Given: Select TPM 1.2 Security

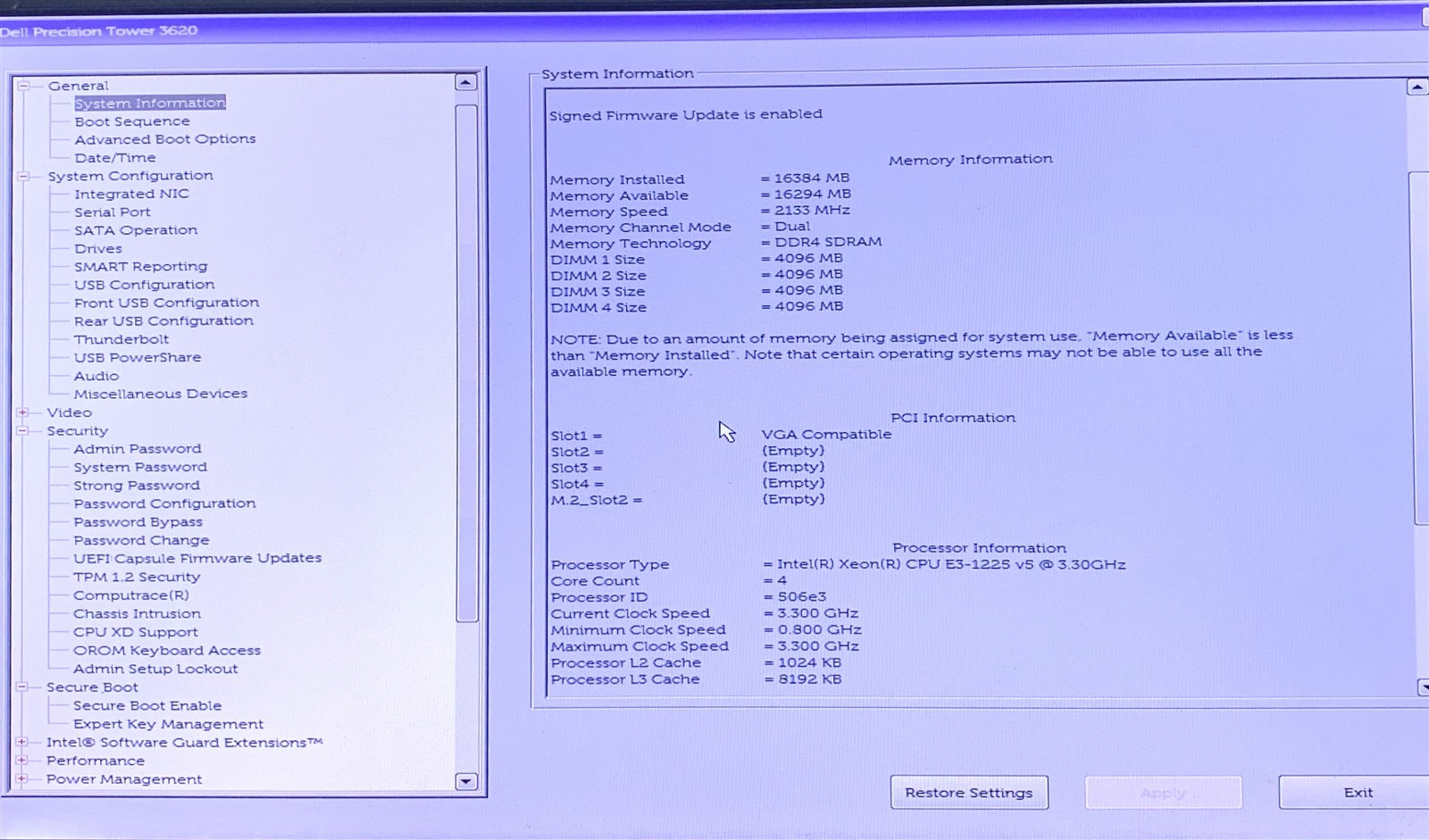Looking at the screenshot, I should click(x=137, y=577).
